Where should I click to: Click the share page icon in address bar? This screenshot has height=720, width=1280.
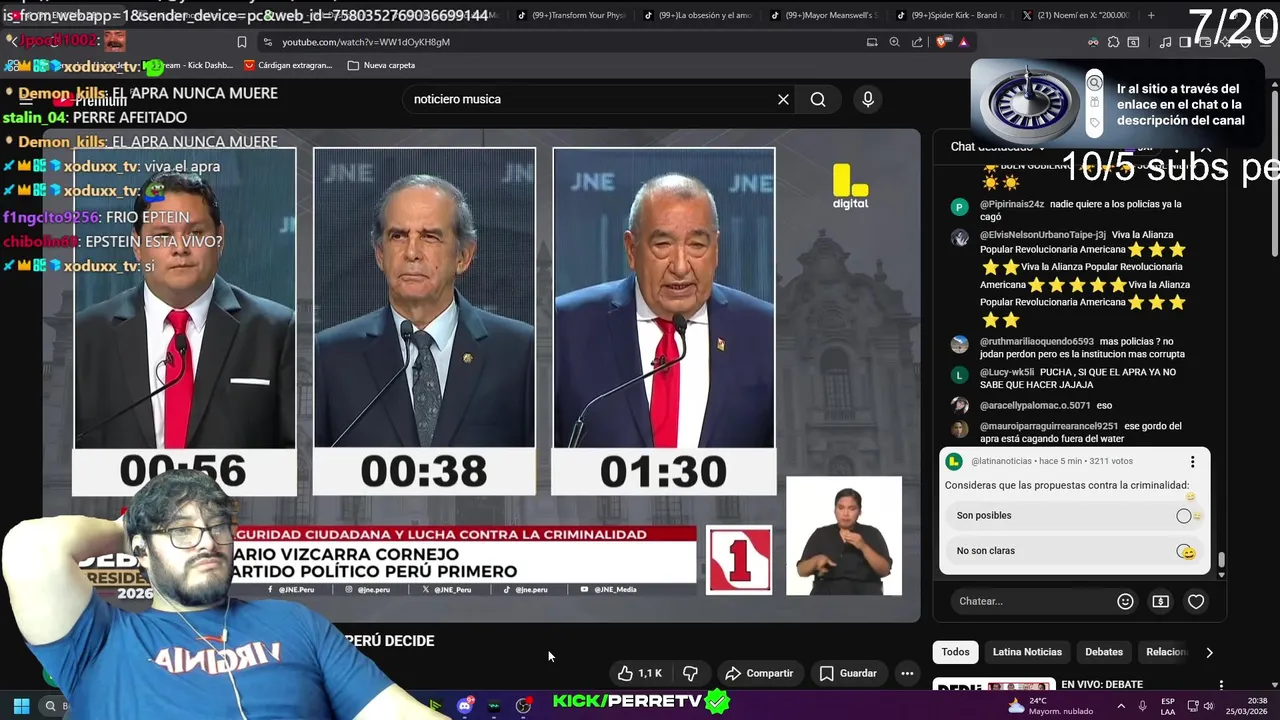(x=917, y=42)
